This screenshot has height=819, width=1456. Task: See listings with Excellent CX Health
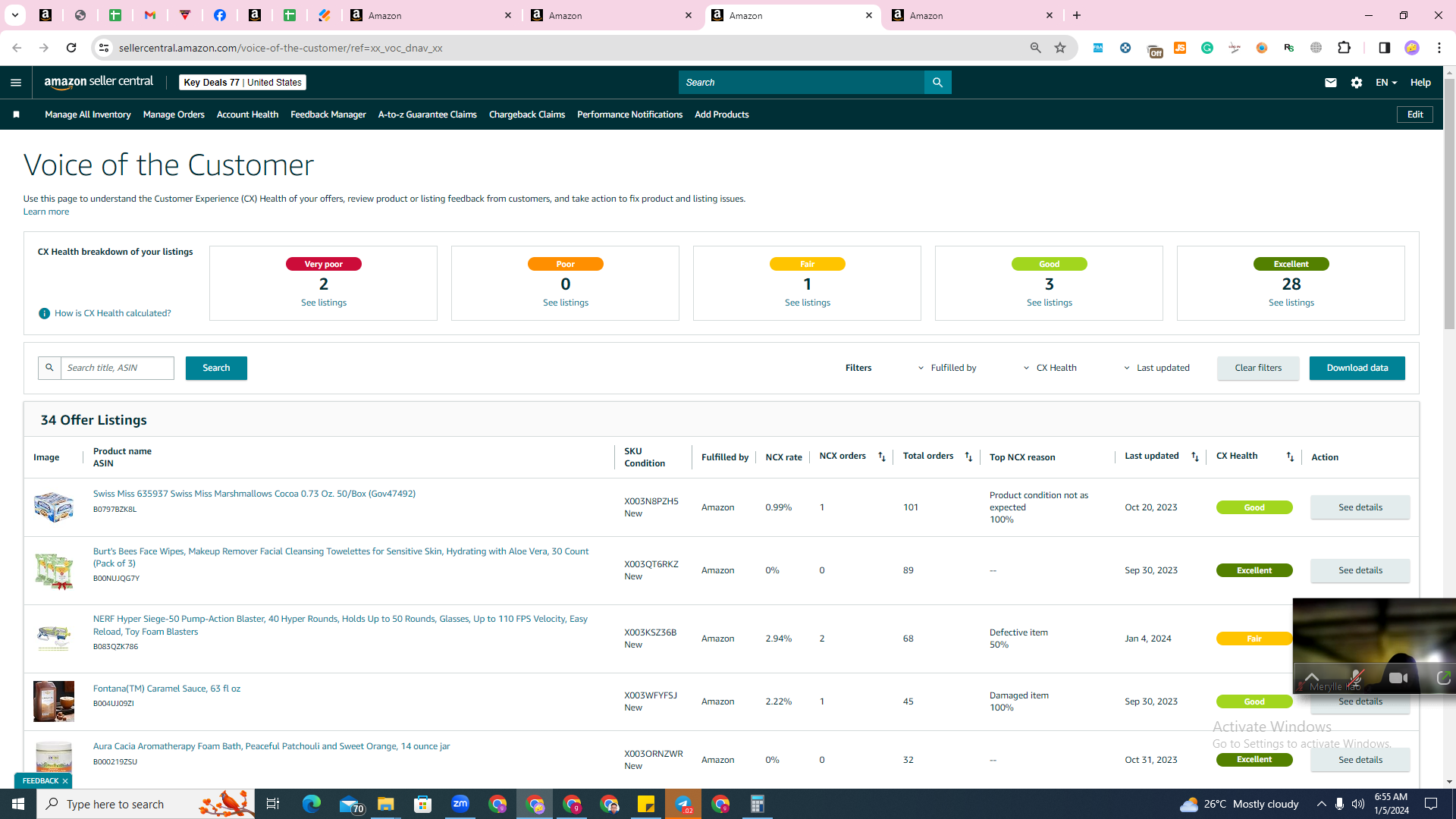tap(1291, 303)
